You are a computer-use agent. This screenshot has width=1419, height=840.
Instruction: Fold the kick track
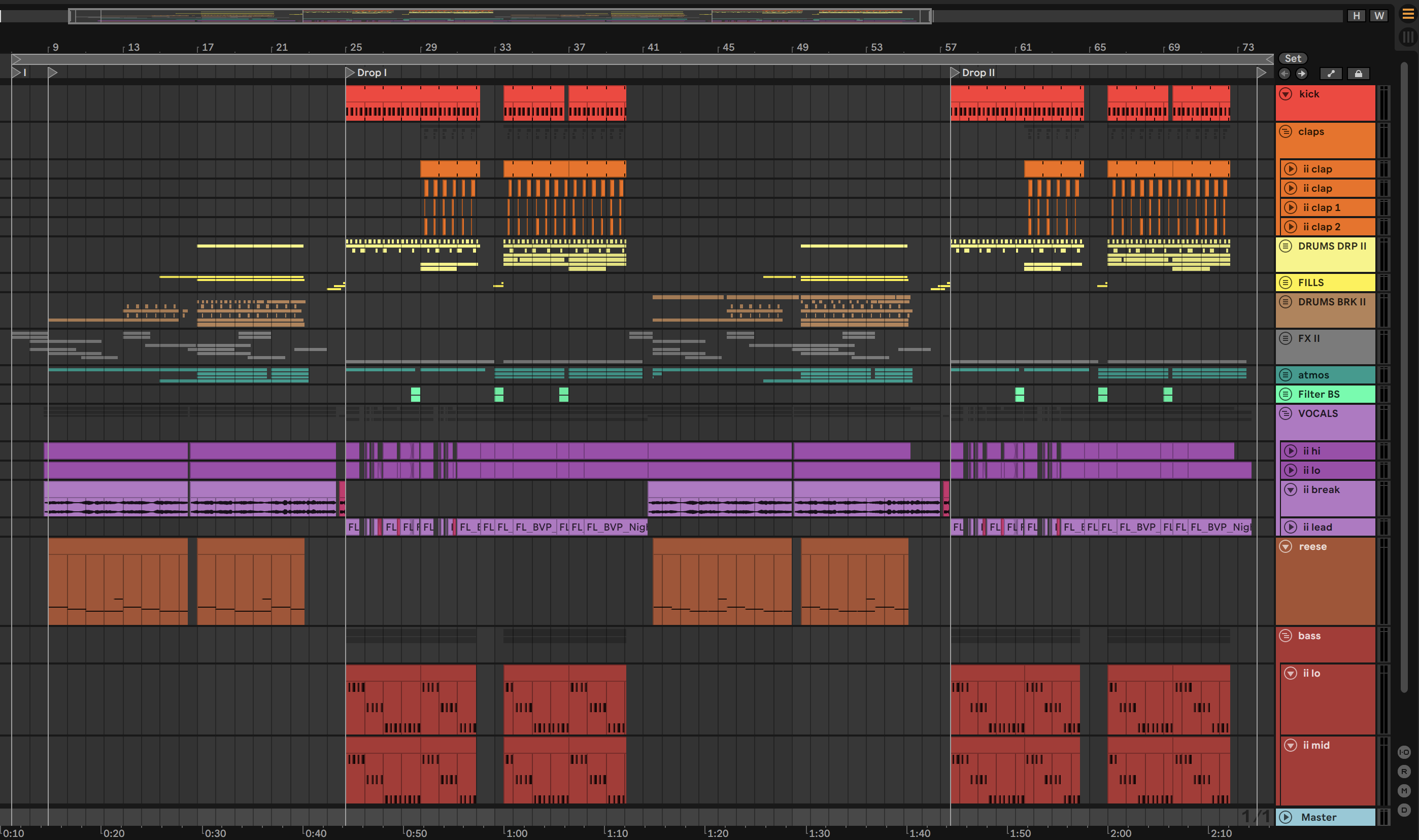point(1286,94)
